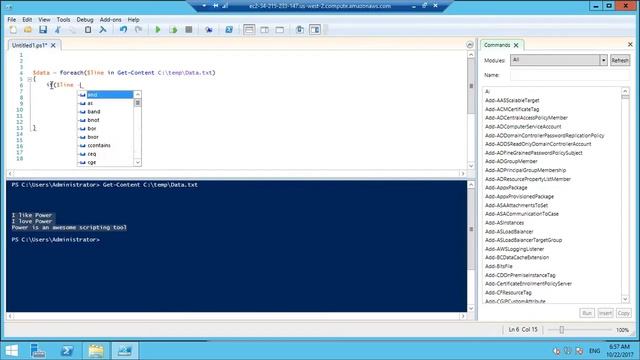640x360 pixels.
Task: Choose 'and' in the IntelliSense list
Action: coord(105,95)
